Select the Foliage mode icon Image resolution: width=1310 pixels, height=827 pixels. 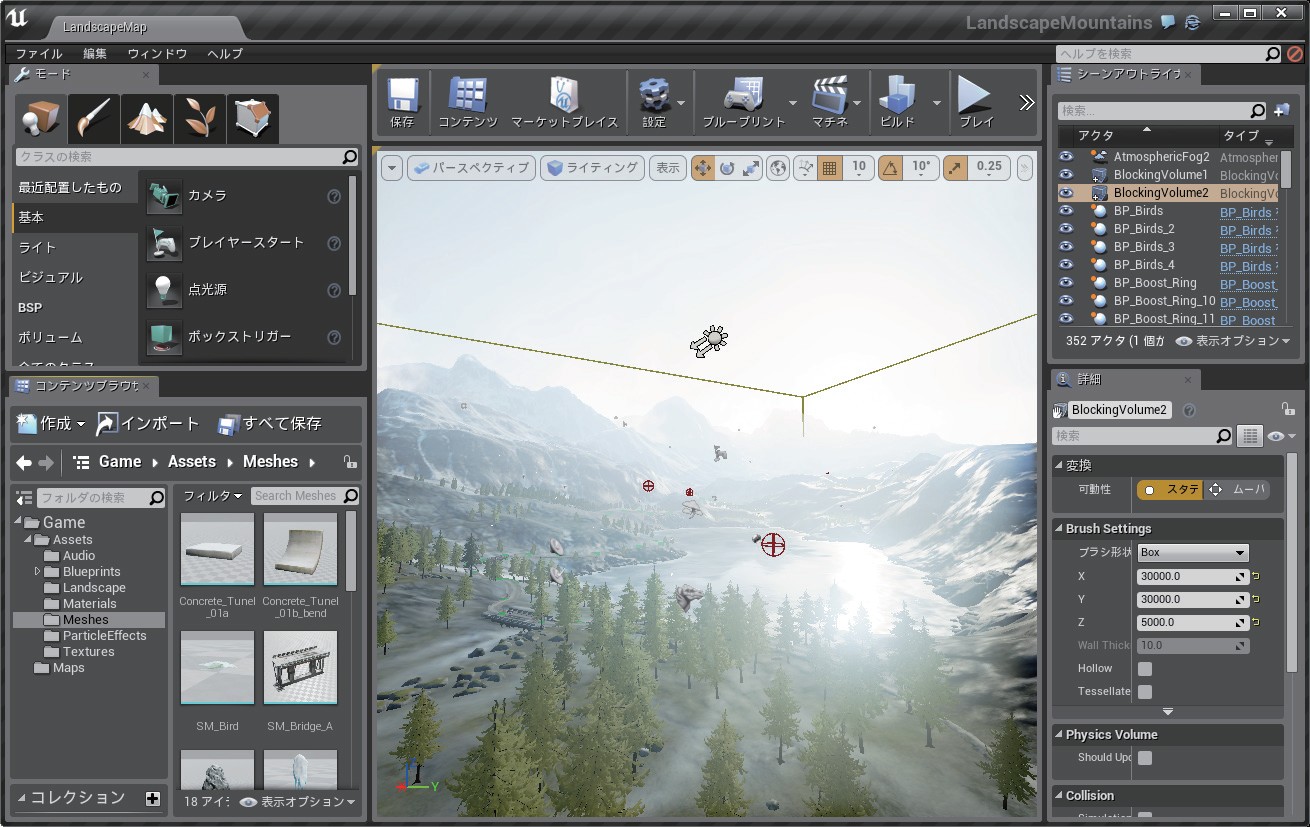[199, 120]
